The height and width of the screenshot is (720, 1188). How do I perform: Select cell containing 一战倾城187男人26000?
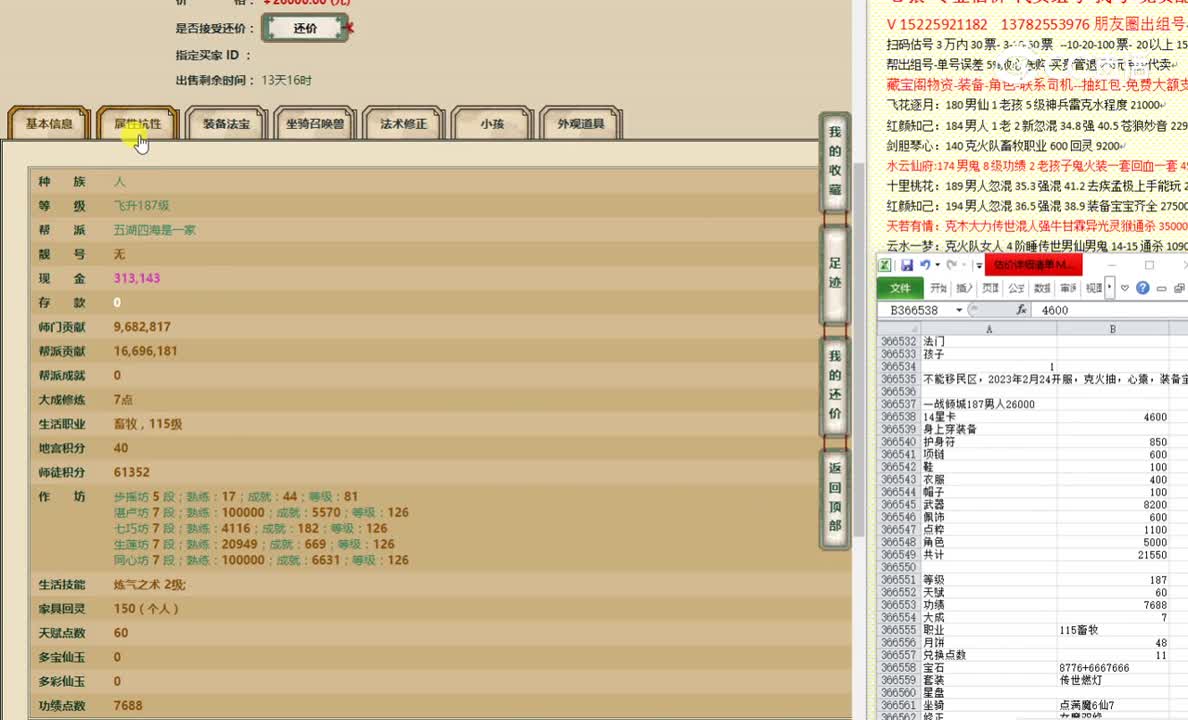coord(980,404)
